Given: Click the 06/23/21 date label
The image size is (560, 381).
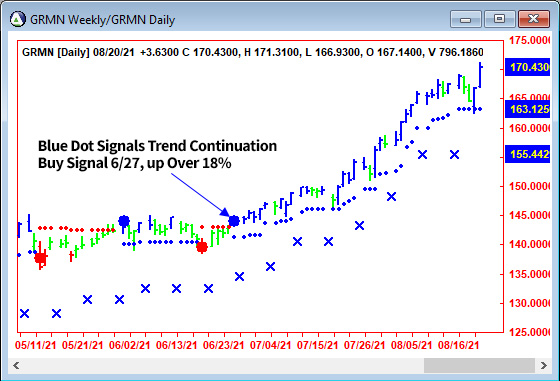Looking at the screenshot, I should [x=224, y=345].
